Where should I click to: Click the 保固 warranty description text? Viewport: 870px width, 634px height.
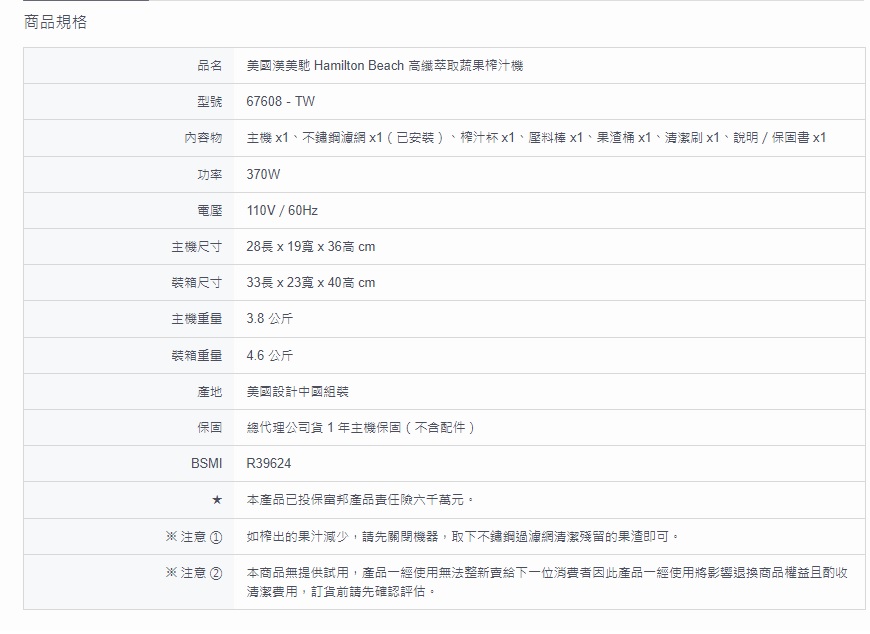point(360,428)
